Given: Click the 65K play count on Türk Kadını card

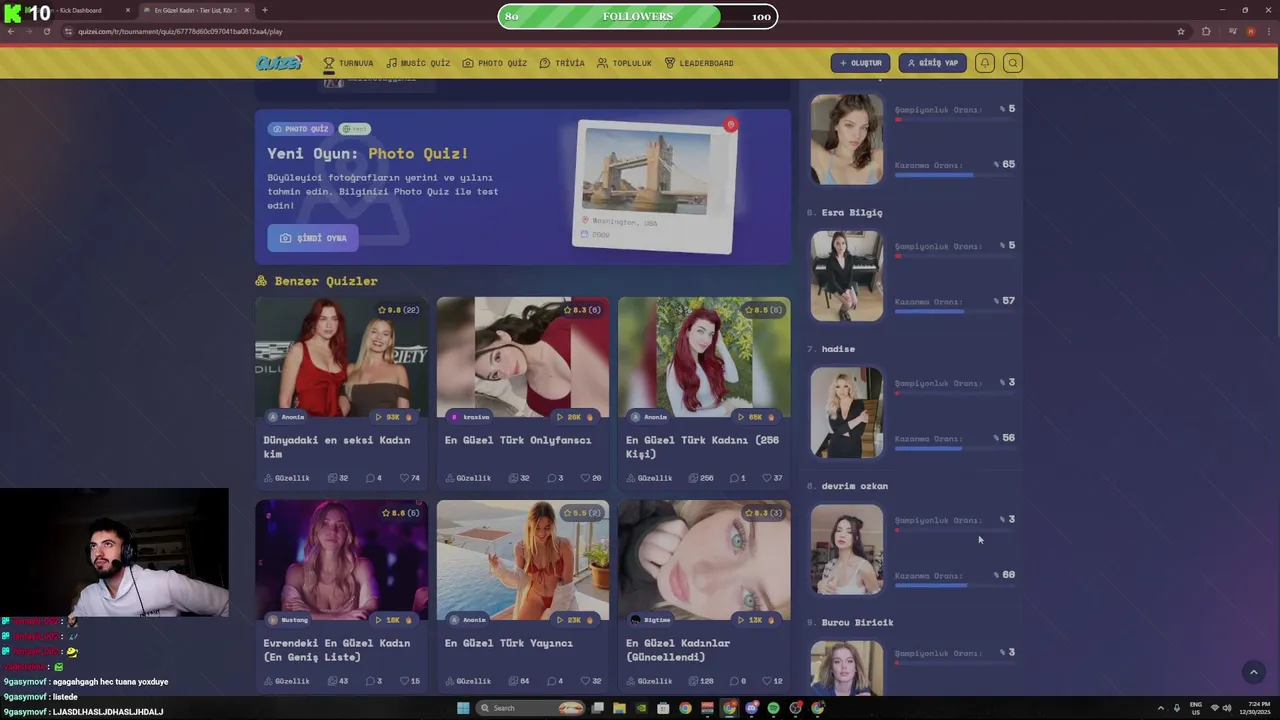Looking at the screenshot, I should (757, 417).
